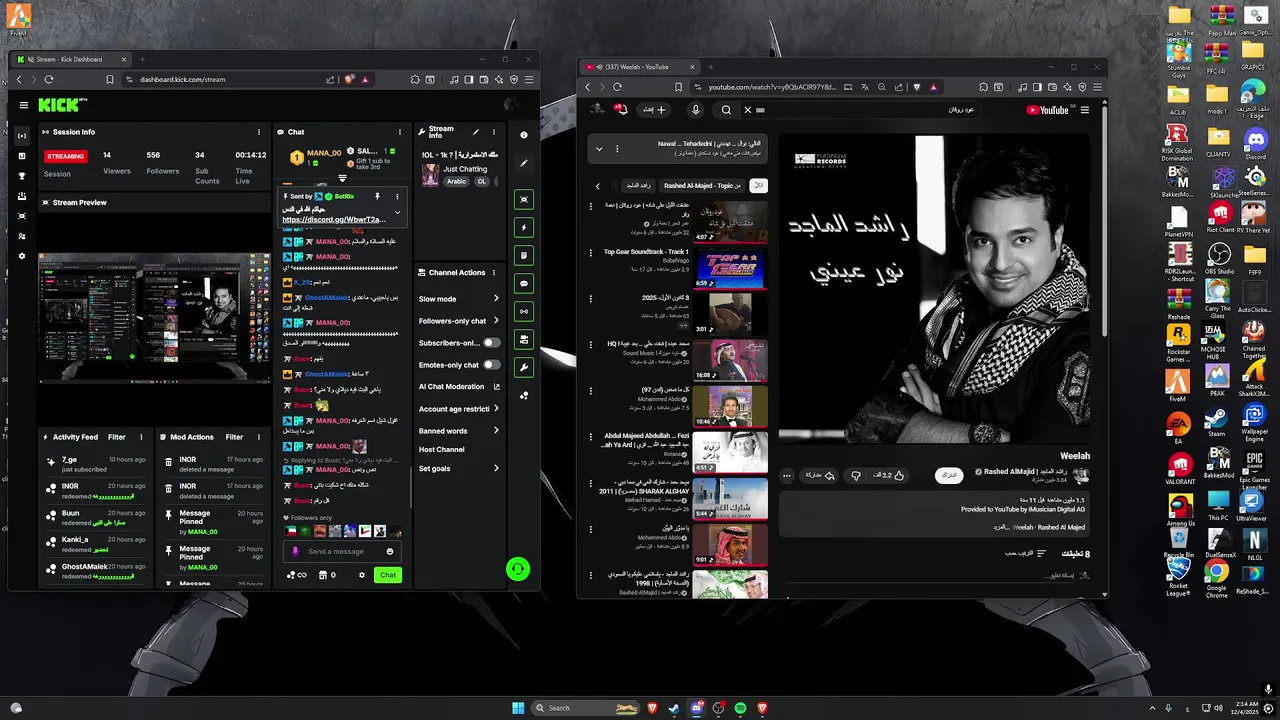Open the Kick hamburger menu
The width and height of the screenshot is (1280, 720).
point(24,105)
